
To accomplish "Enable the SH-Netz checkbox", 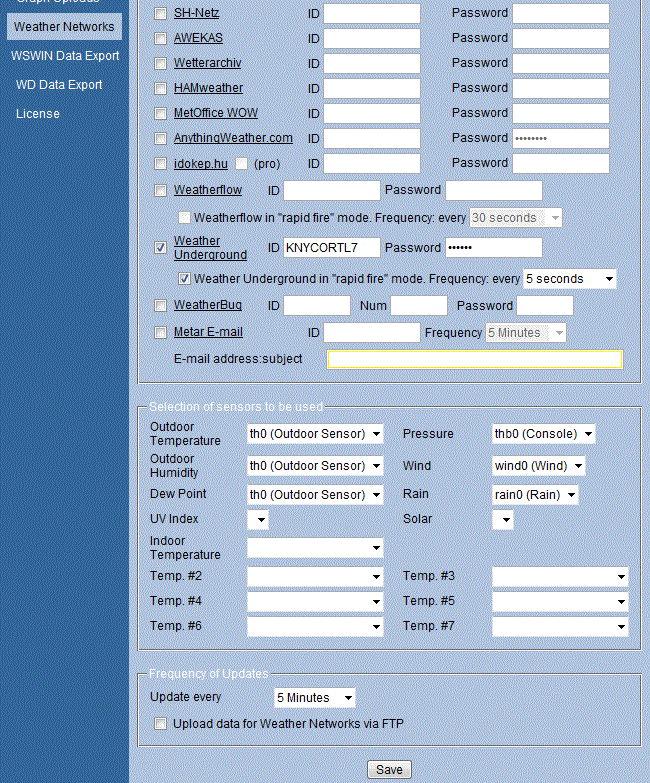I will (160, 13).
